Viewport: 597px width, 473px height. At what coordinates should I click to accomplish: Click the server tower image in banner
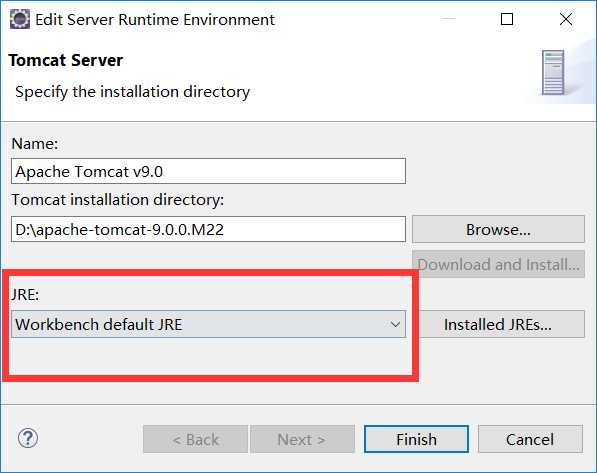pos(553,72)
